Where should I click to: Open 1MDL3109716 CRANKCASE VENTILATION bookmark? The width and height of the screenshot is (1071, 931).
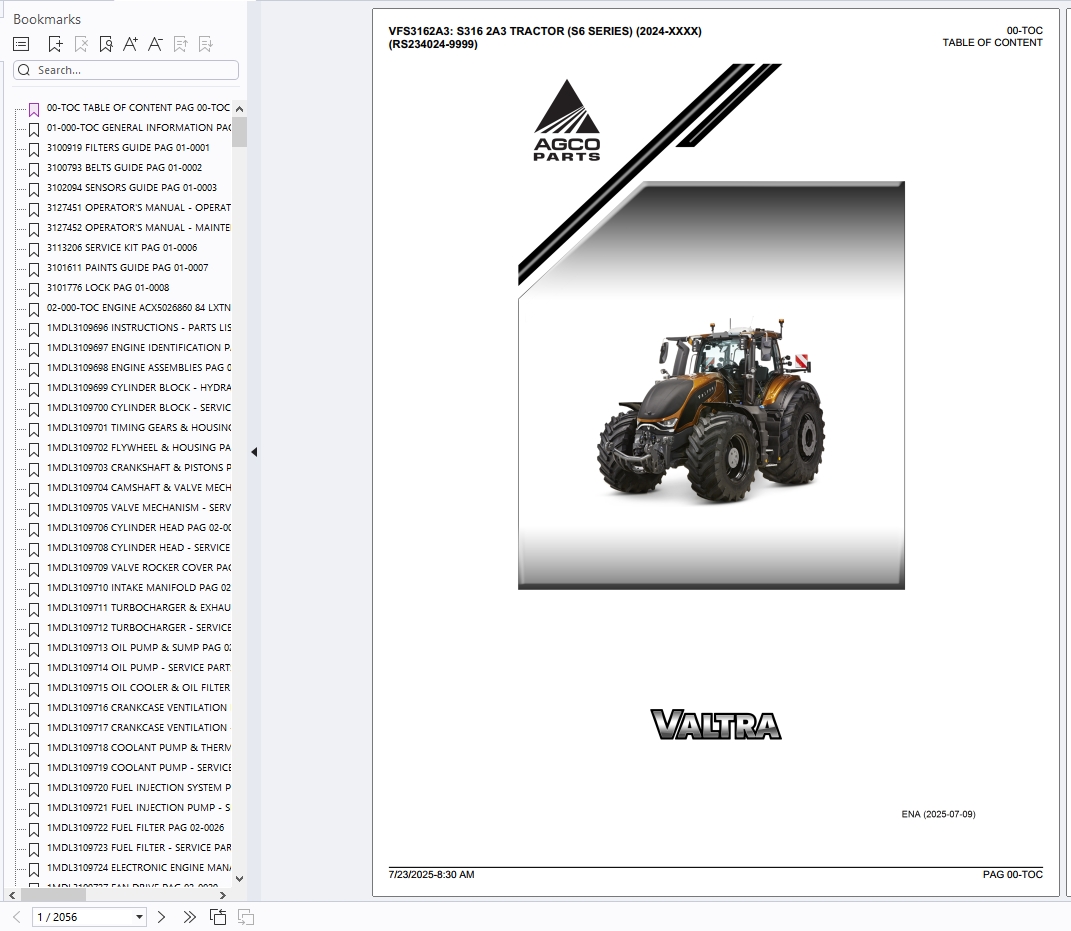(x=139, y=708)
